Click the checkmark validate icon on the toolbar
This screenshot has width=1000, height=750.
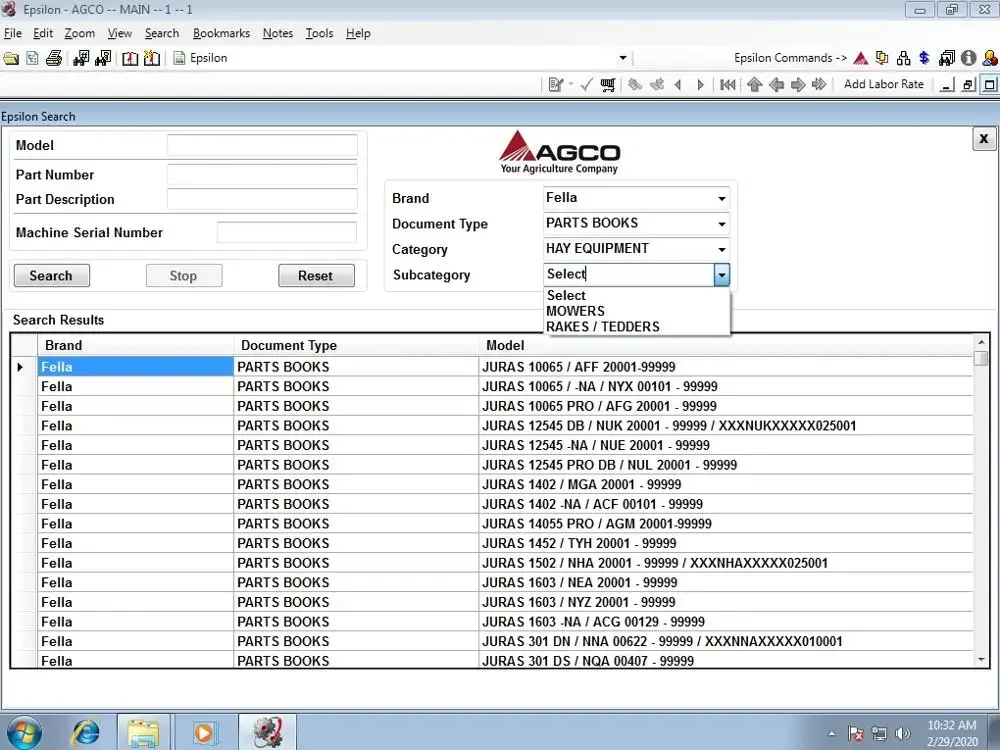(586, 84)
